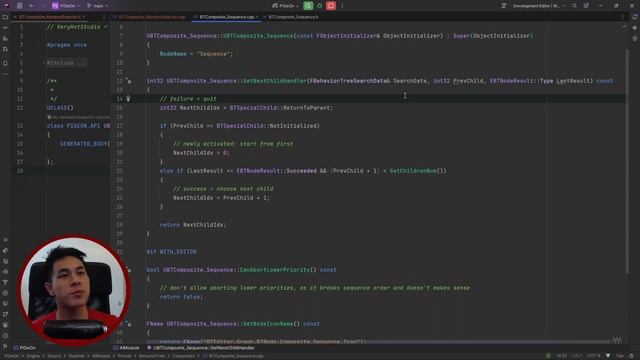Open the main hamburger menu
The width and height of the screenshot is (640, 360).
(x=19, y=6)
